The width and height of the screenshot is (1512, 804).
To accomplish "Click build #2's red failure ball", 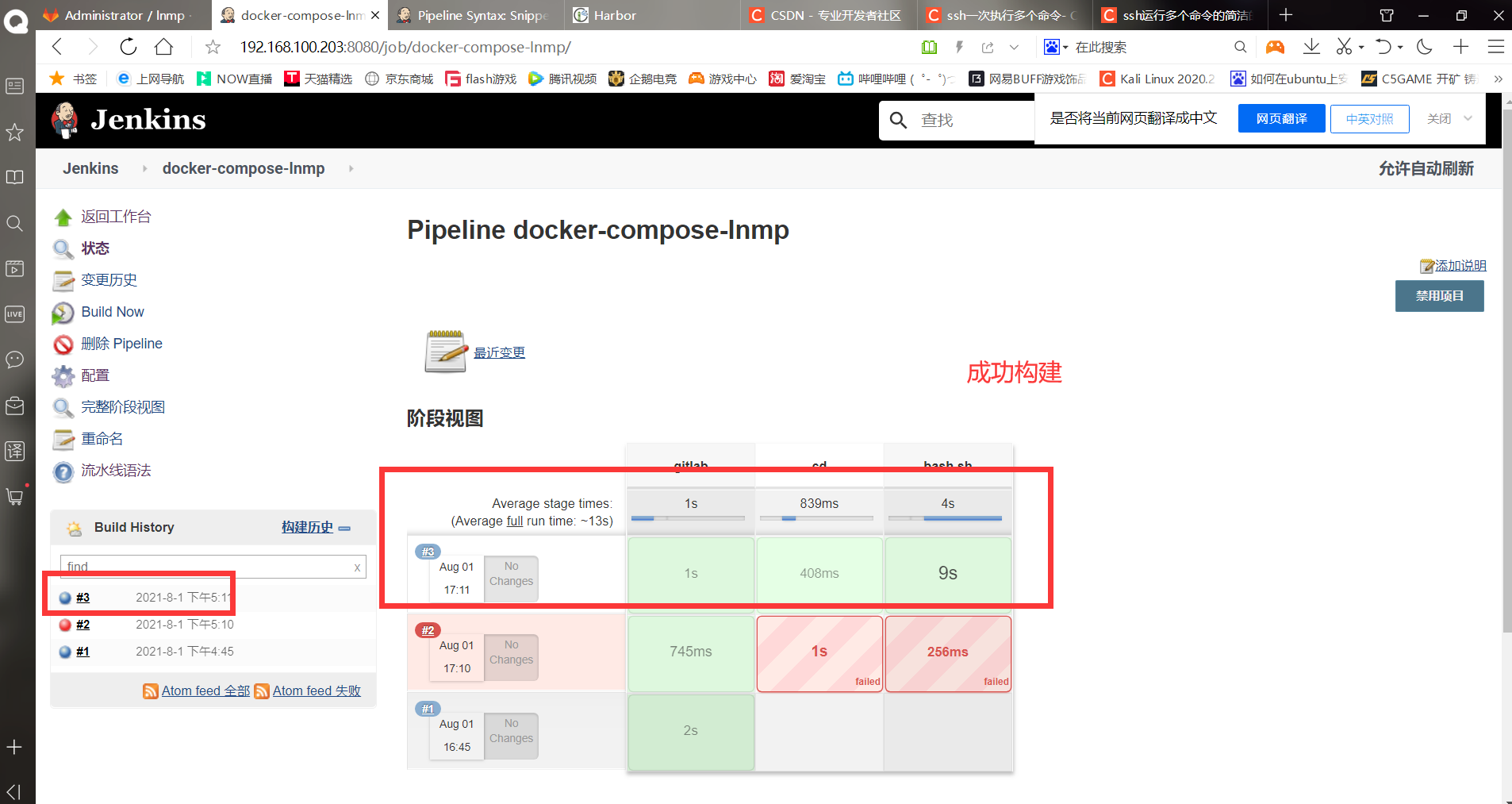I will (x=65, y=625).
